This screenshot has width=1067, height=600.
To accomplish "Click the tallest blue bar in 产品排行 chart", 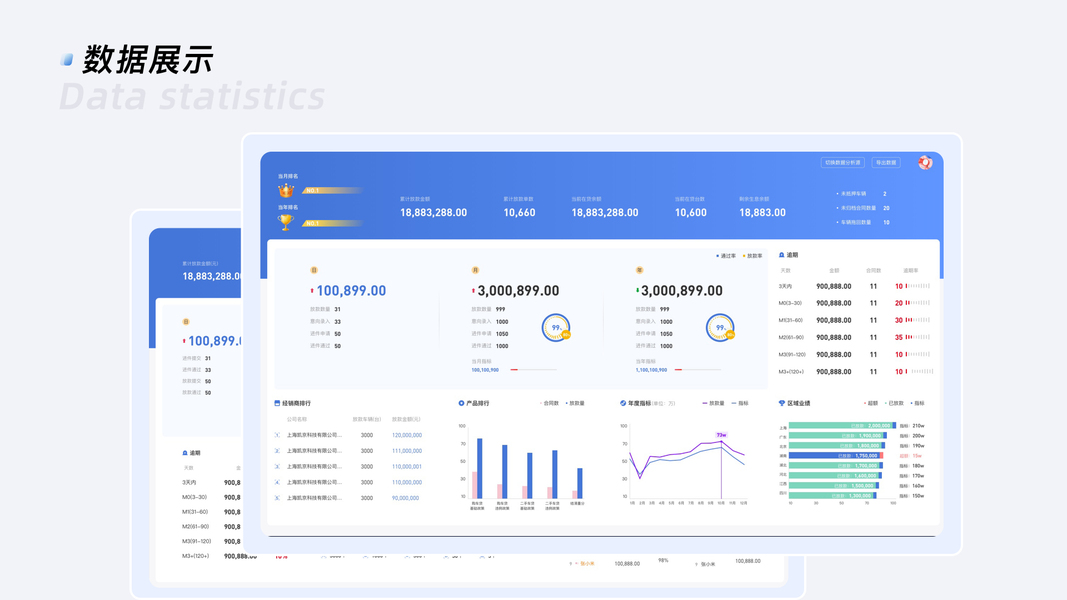I will click(480, 468).
